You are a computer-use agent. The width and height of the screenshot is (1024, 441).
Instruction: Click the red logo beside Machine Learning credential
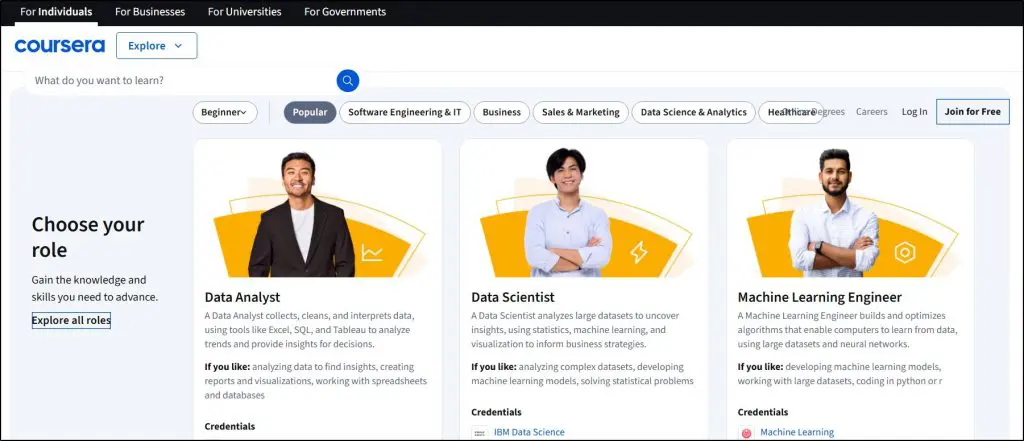click(x=746, y=433)
